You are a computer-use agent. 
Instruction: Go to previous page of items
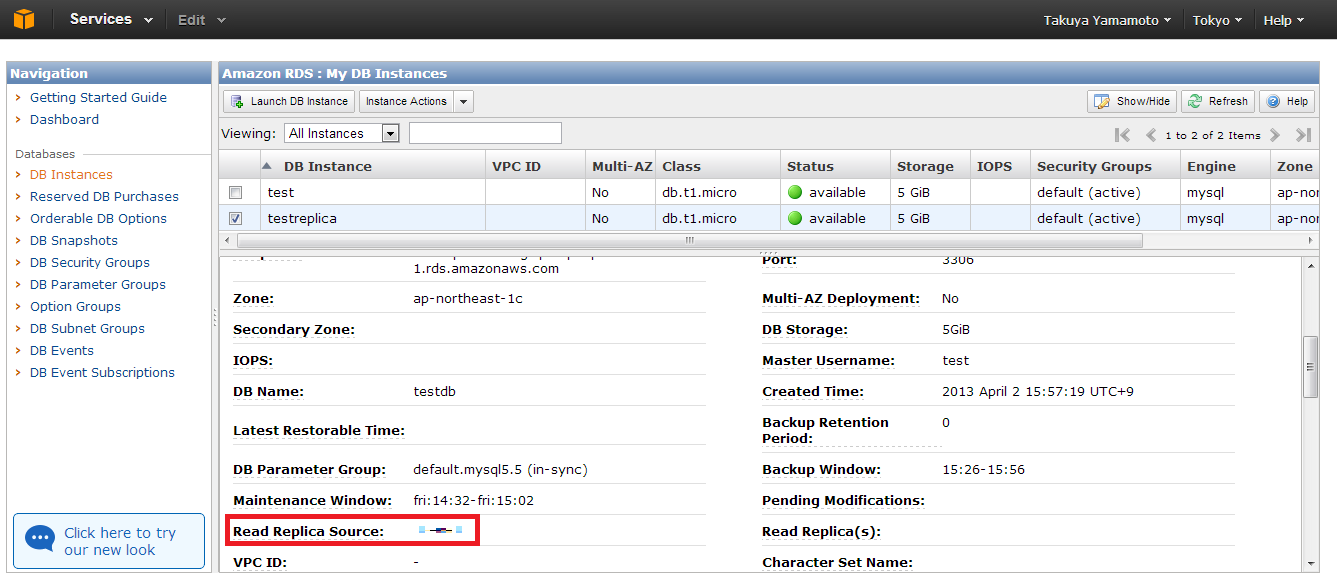click(x=1151, y=135)
